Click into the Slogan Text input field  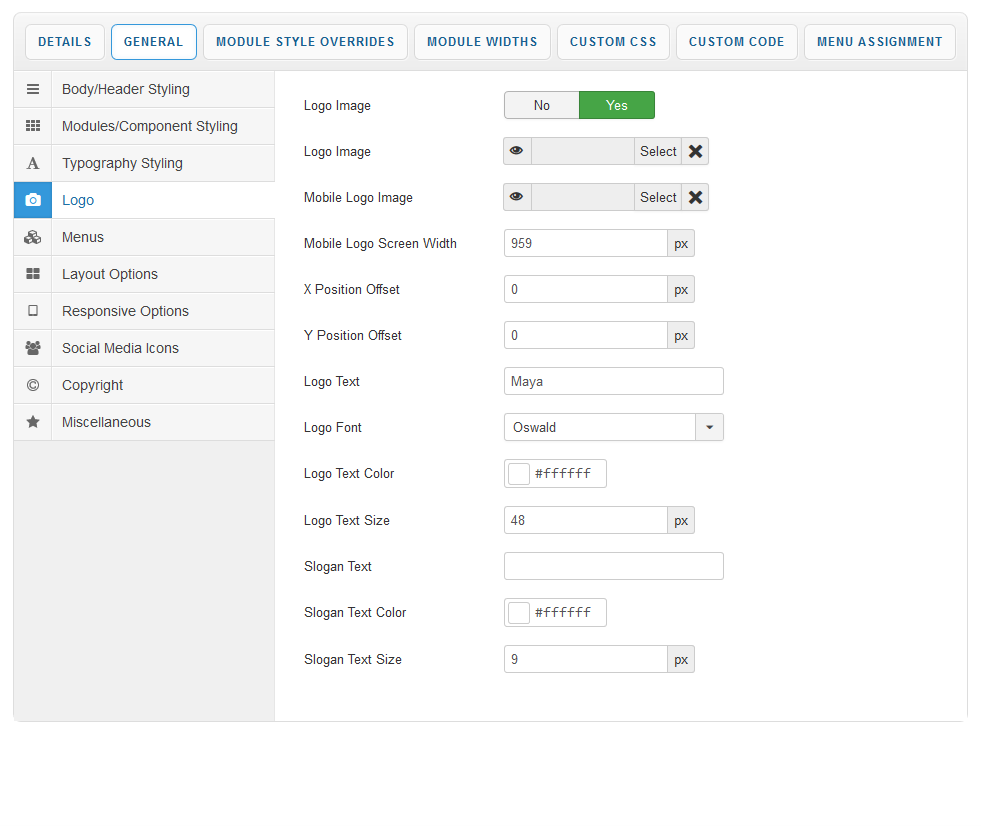pos(613,566)
